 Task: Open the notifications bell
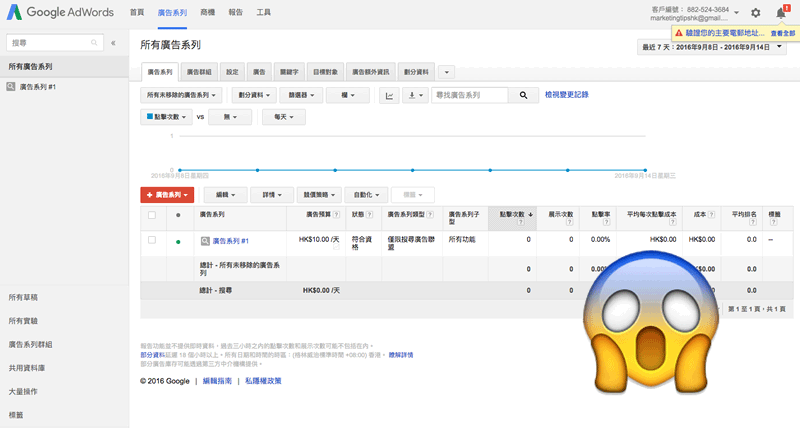click(x=781, y=13)
